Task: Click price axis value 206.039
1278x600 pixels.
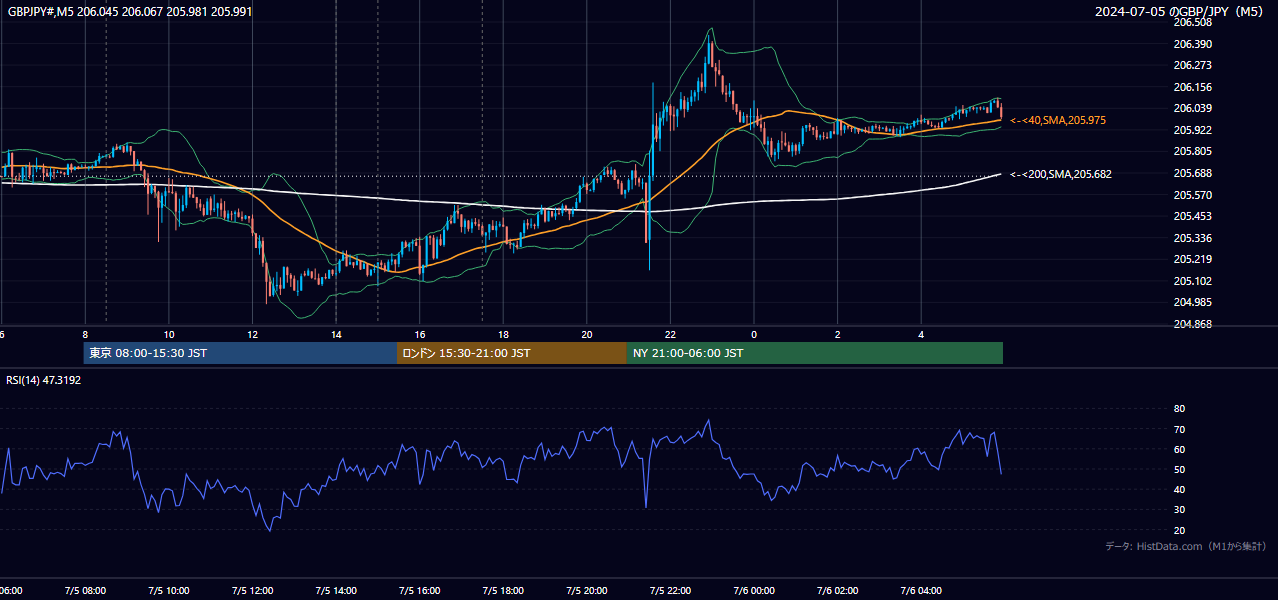Action: point(1192,108)
